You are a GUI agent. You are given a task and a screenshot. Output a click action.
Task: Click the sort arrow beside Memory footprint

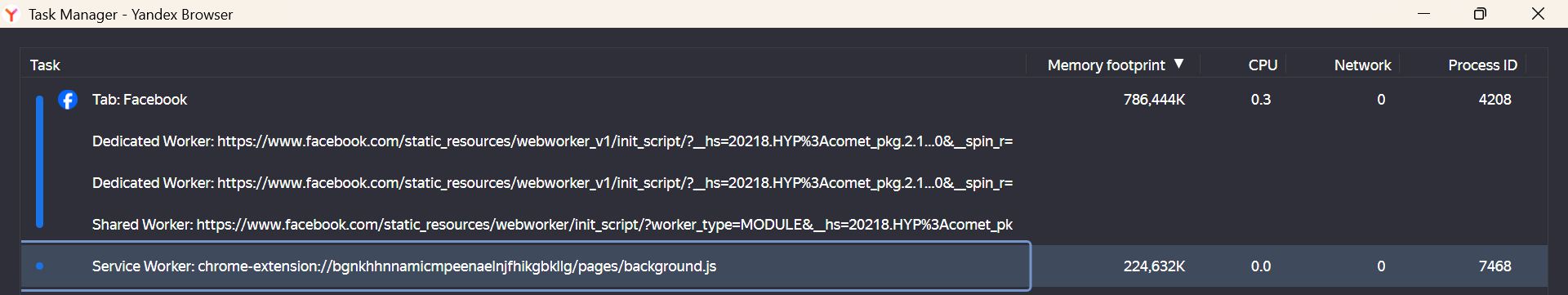(x=1178, y=64)
